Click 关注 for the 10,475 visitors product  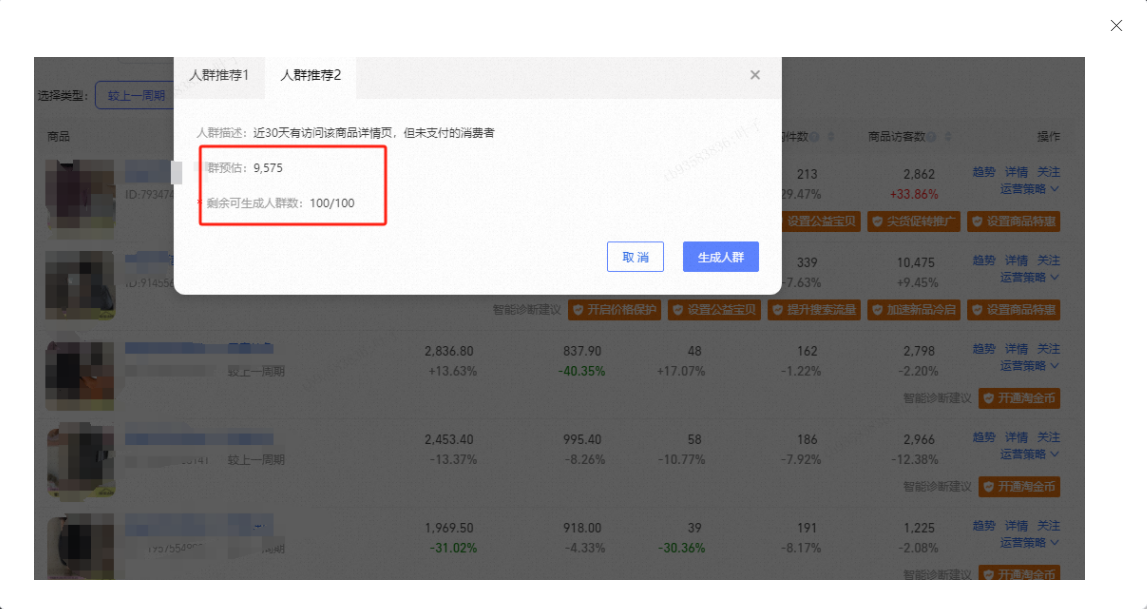(x=1048, y=260)
